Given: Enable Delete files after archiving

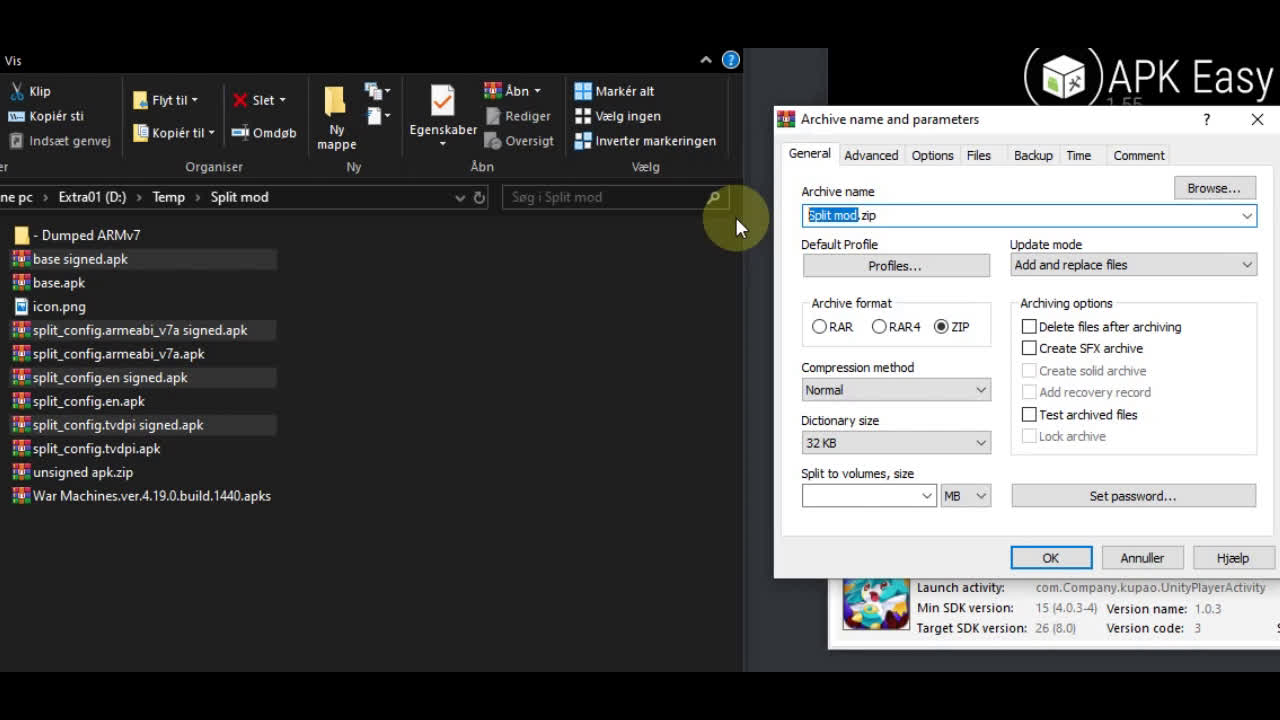Looking at the screenshot, I should pyautogui.click(x=1029, y=327).
